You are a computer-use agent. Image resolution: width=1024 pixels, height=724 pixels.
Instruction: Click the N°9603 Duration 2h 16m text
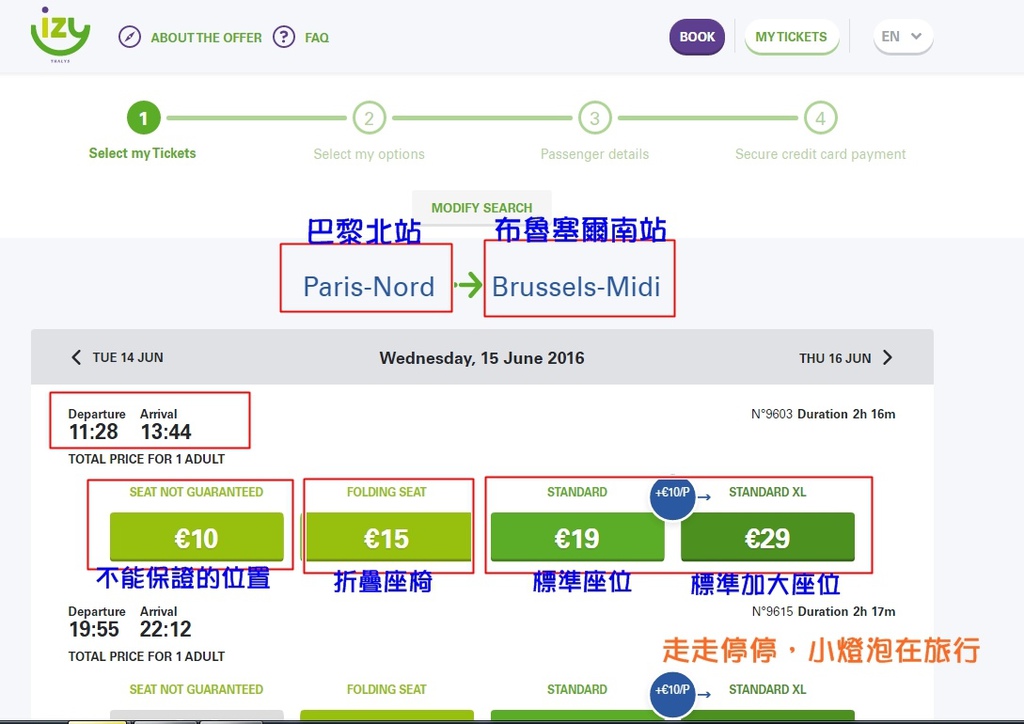pyautogui.click(x=823, y=414)
